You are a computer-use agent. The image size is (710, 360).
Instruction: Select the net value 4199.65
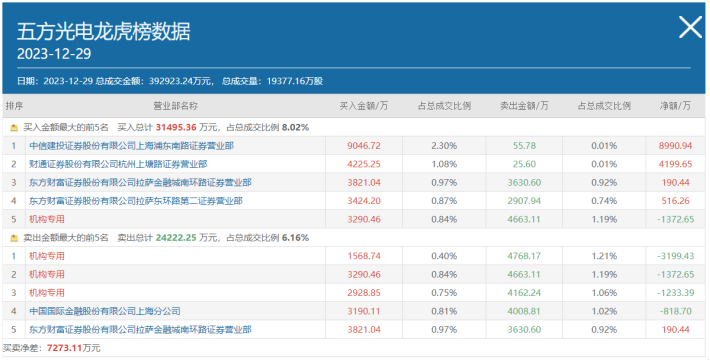point(676,164)
